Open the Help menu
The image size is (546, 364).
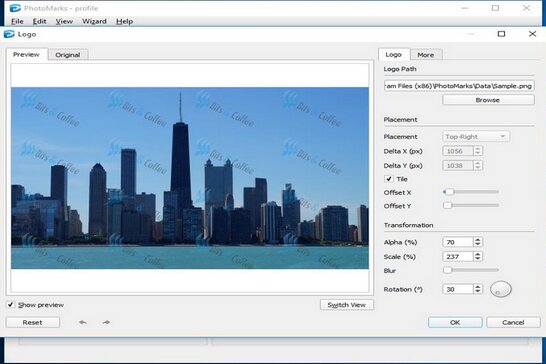(124, 21)
